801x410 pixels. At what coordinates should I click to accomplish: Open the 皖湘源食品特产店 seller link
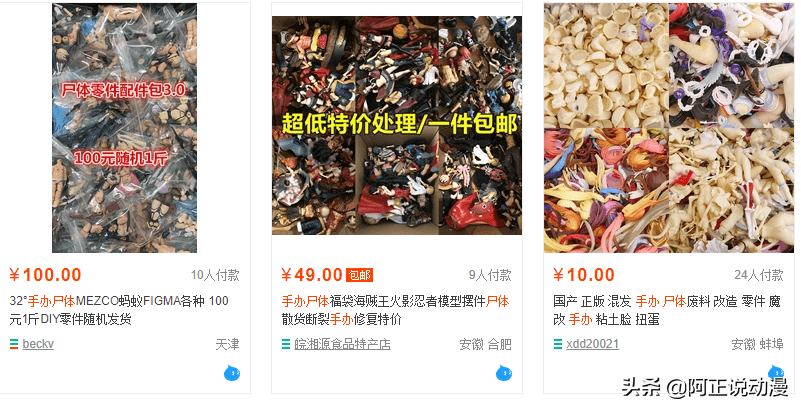click(x=342, y=344)
